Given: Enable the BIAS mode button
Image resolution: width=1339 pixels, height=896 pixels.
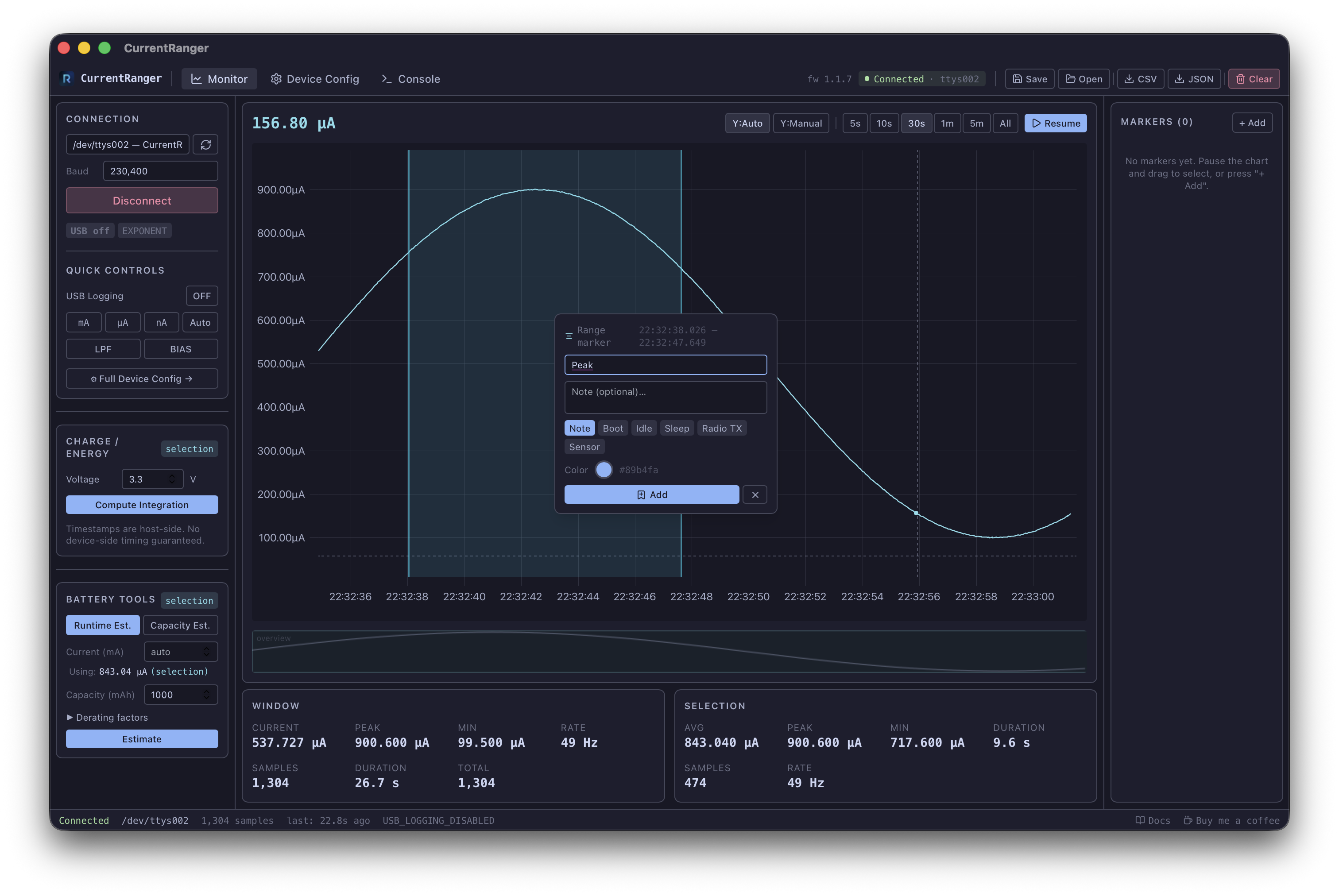Looking at the screenshot, I should [x=181, y=349].
